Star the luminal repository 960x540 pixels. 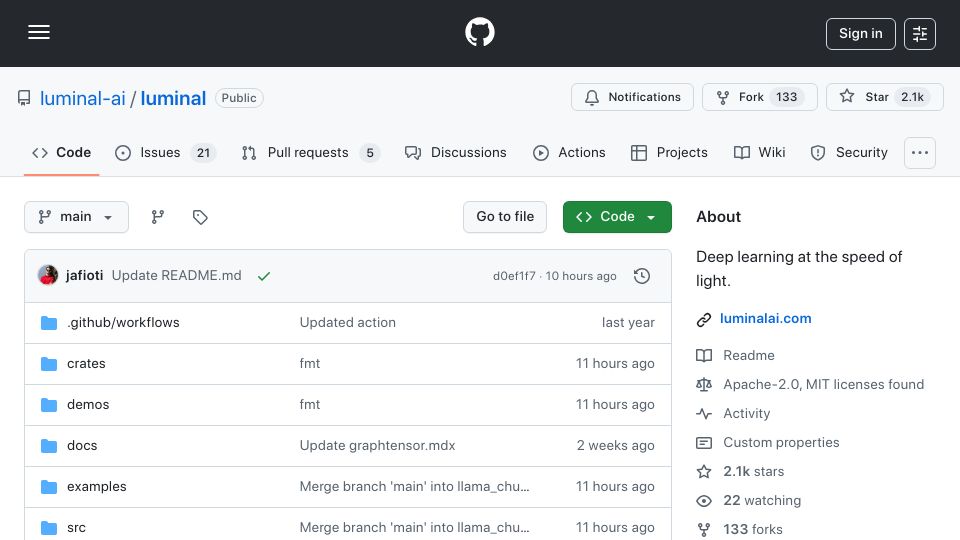click(x=884, y=97)
